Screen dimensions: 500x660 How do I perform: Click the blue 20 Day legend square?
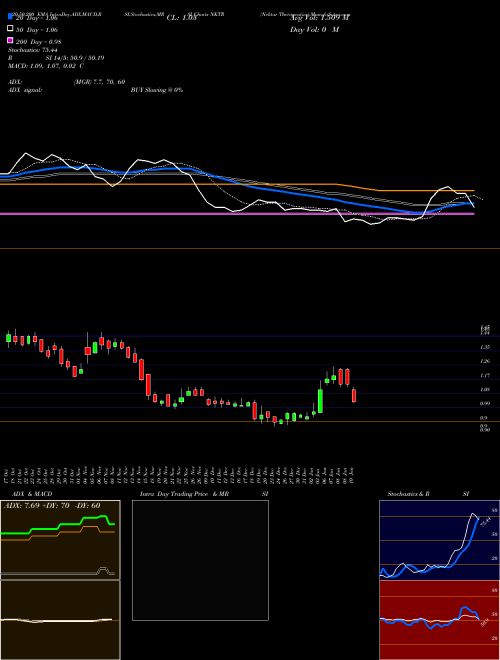click(x=11, y=17)
